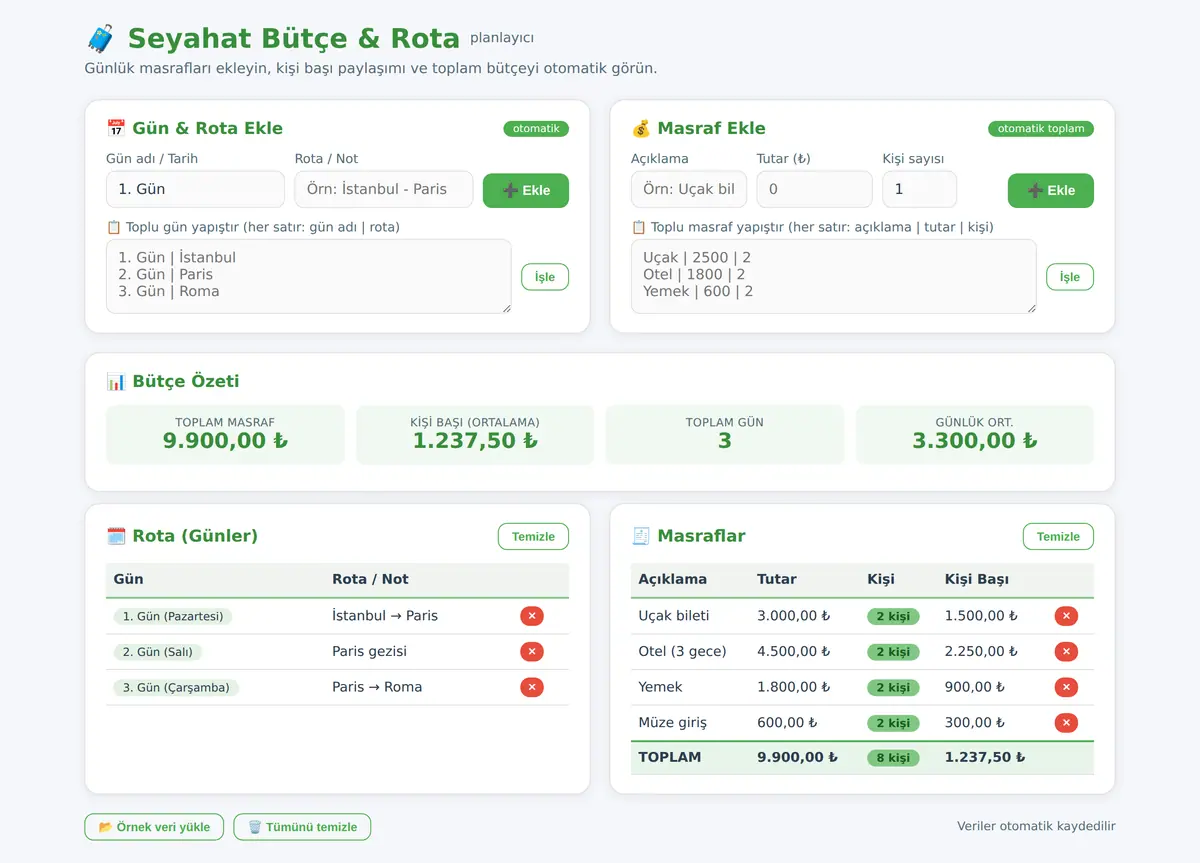Click the 1. Gün (Pazartesi) day tag

[173, 616]
